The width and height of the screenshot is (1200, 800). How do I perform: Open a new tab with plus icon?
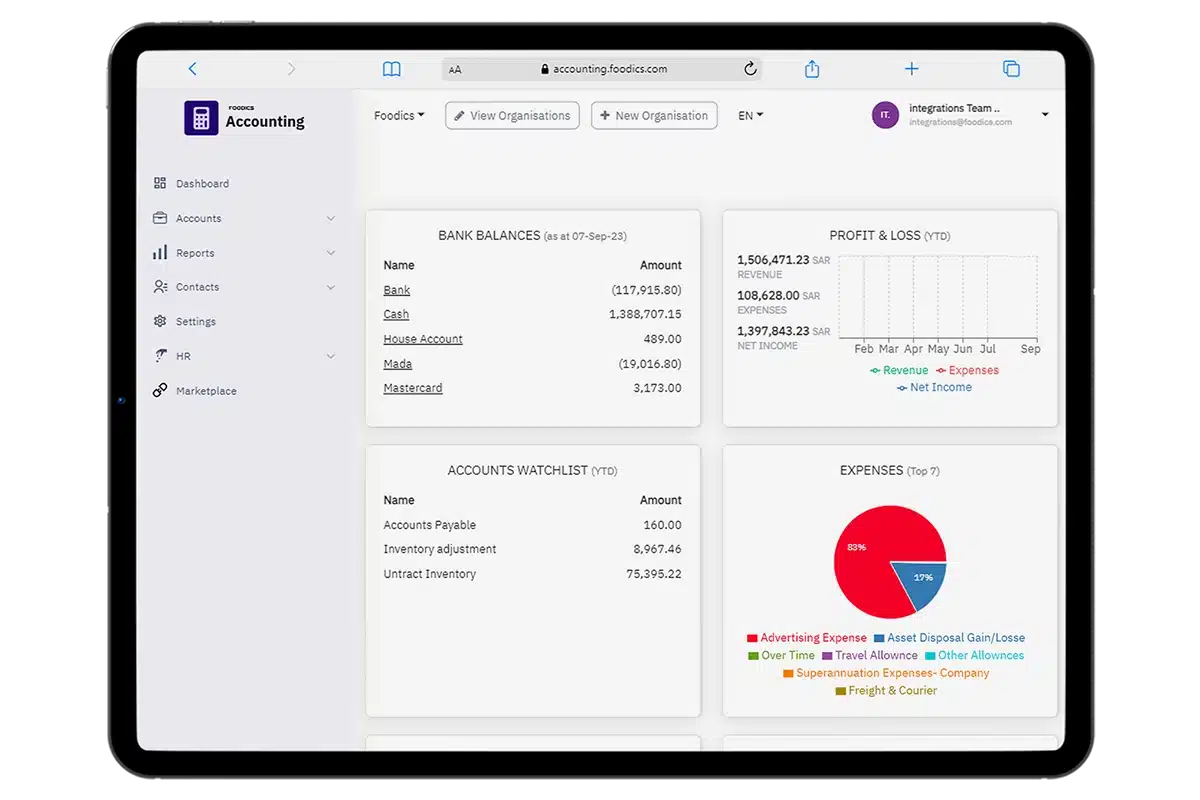coord(911,69)
